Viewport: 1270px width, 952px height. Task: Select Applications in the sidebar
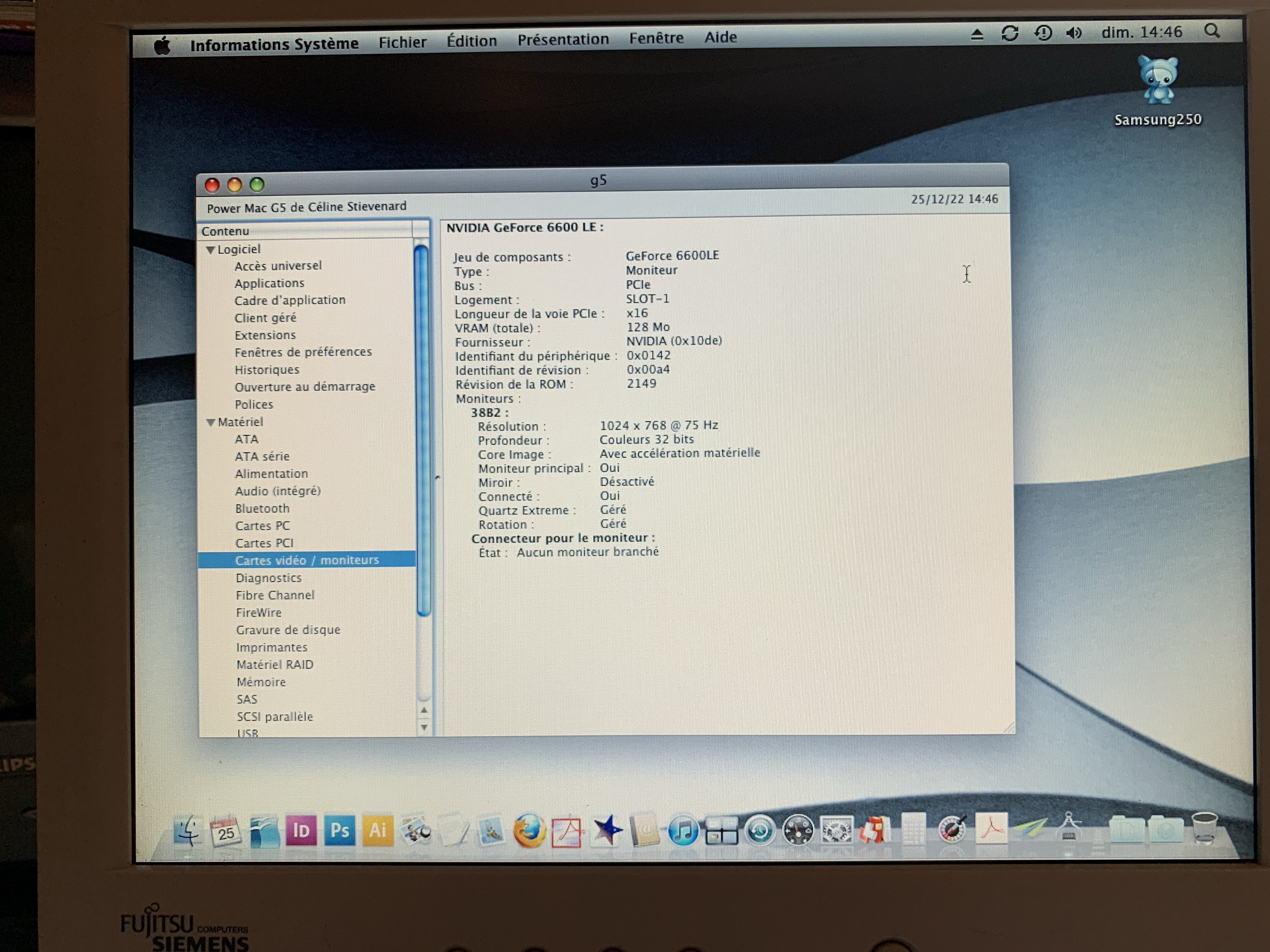point(269,283)
